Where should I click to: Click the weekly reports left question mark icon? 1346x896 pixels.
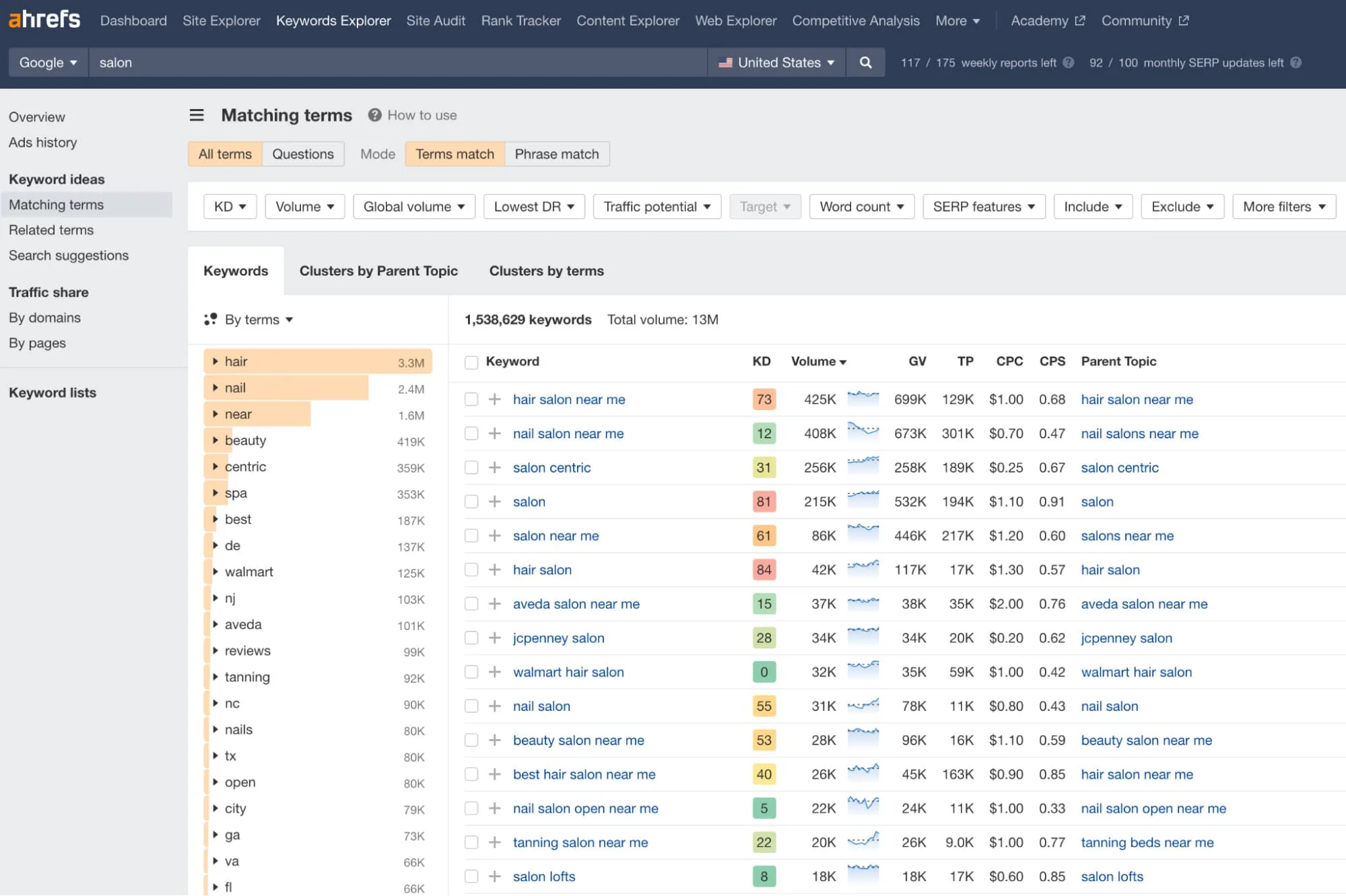click(1068, 63)
